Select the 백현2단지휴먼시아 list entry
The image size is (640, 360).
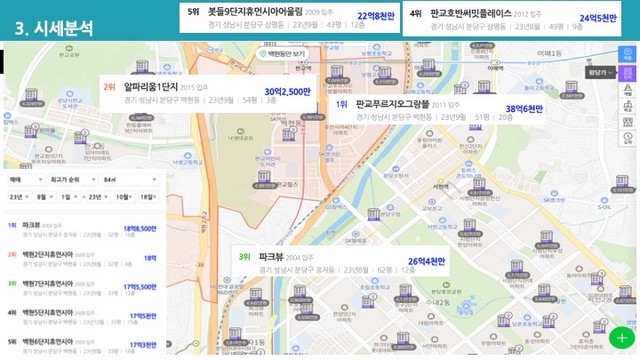[82, 259]
